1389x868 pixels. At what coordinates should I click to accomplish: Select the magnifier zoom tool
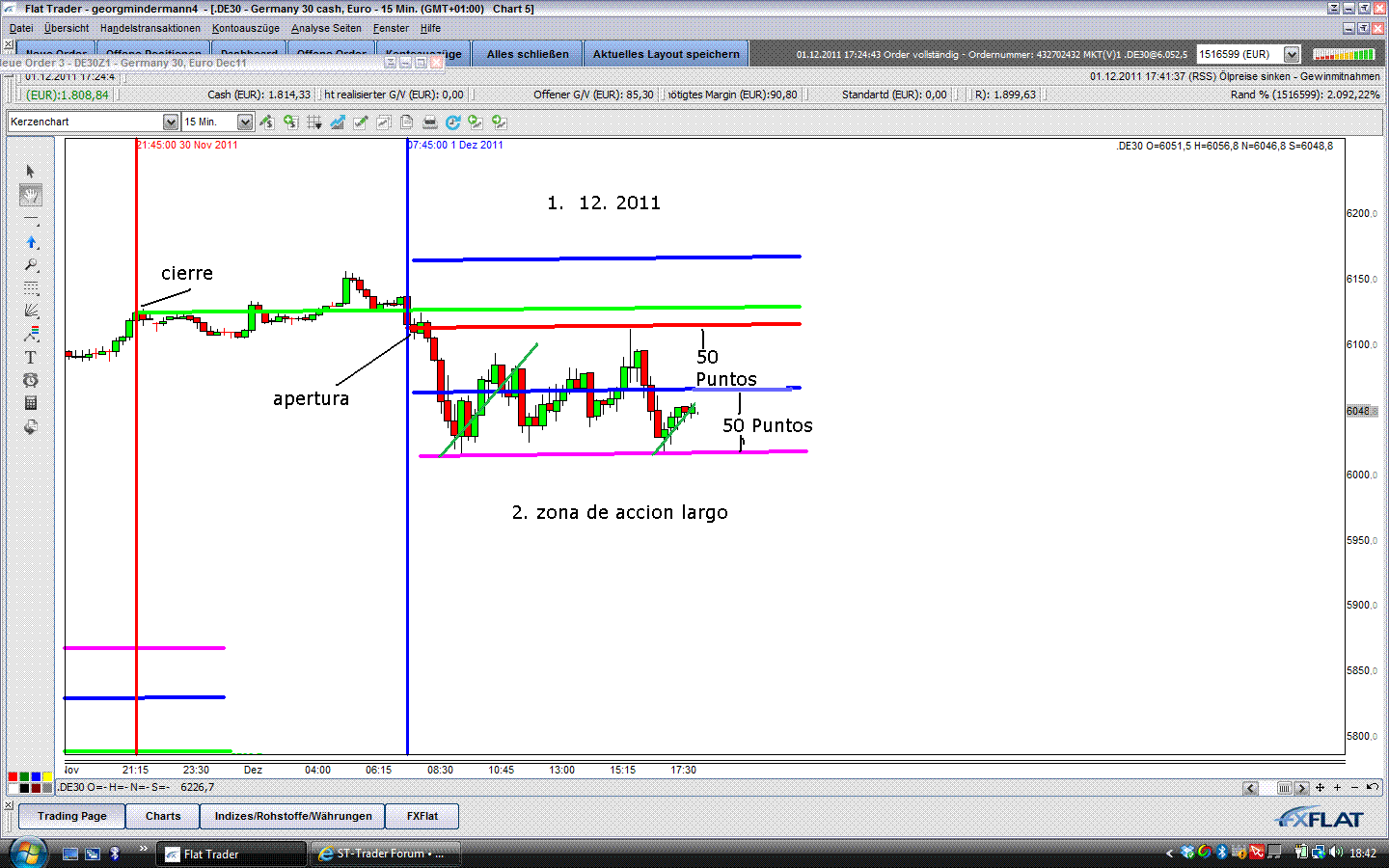coord(30,266)
